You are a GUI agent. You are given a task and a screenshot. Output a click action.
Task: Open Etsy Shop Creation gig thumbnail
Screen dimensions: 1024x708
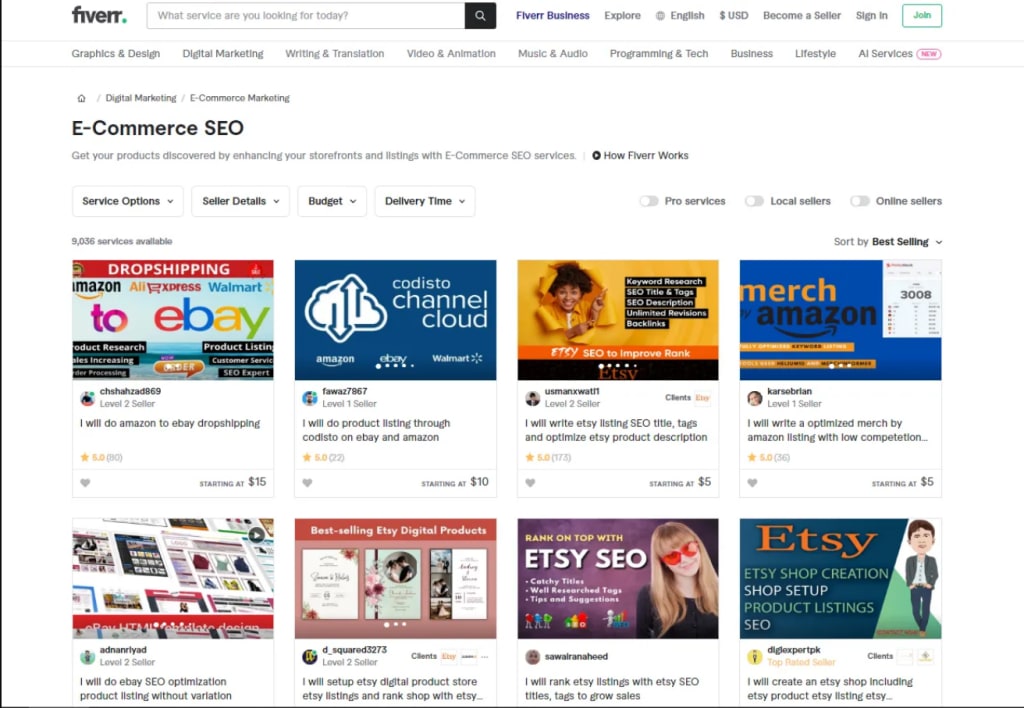(x=840, y=579)
